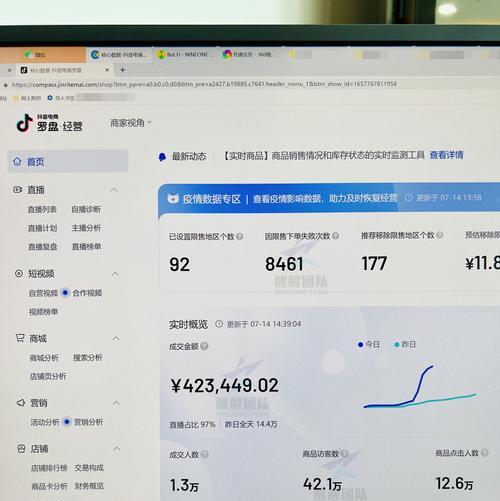The height and width of the screenshot is (501, 500).
Task: Click help icon beside 成交人数
Action: coord(205,454)
